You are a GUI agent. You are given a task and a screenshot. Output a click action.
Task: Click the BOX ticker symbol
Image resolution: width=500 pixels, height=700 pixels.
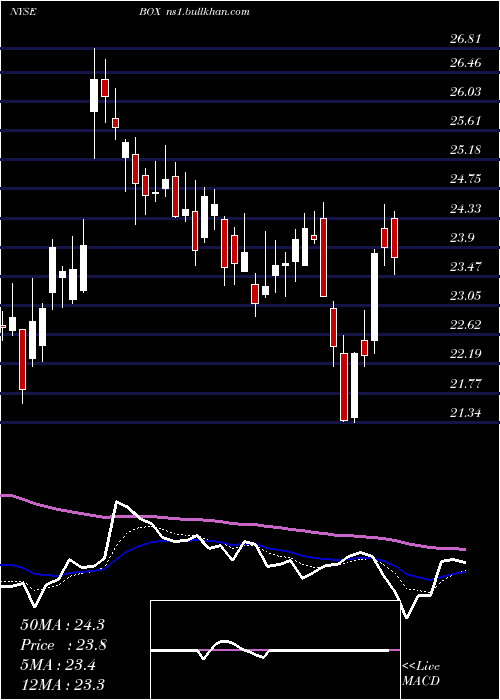point(149,12)
